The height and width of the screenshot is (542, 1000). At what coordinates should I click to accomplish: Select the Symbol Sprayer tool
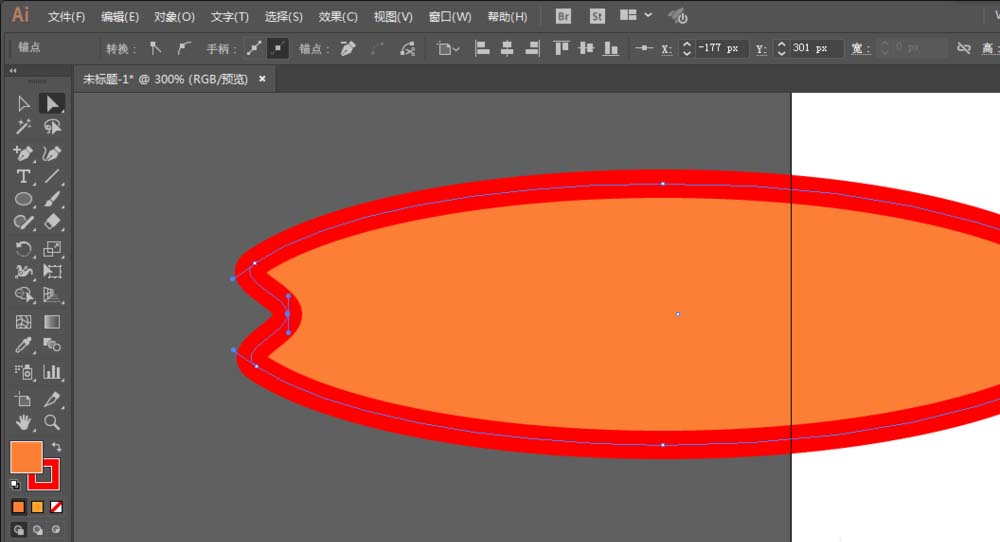coord(24,372)
